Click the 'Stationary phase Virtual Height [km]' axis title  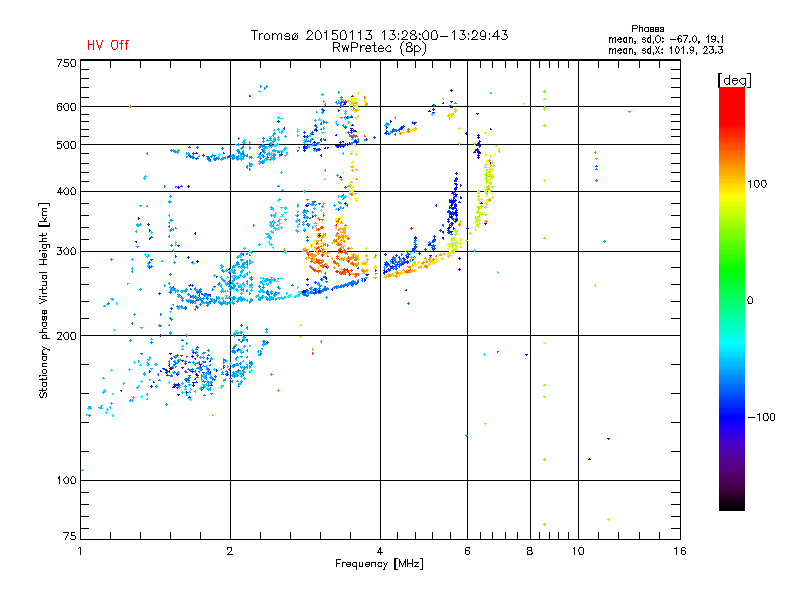coord(44,301)
